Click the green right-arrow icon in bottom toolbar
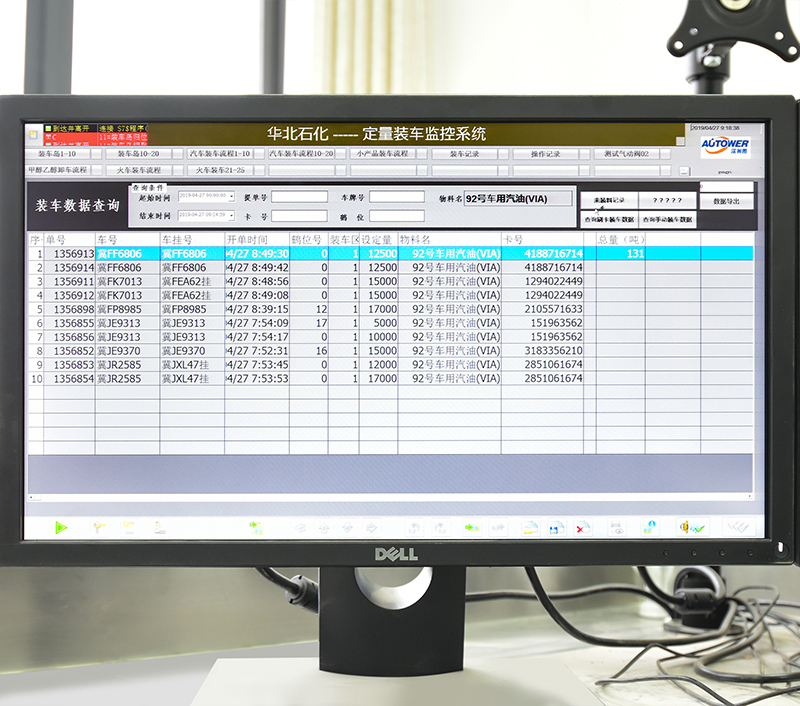 (470, 527)
